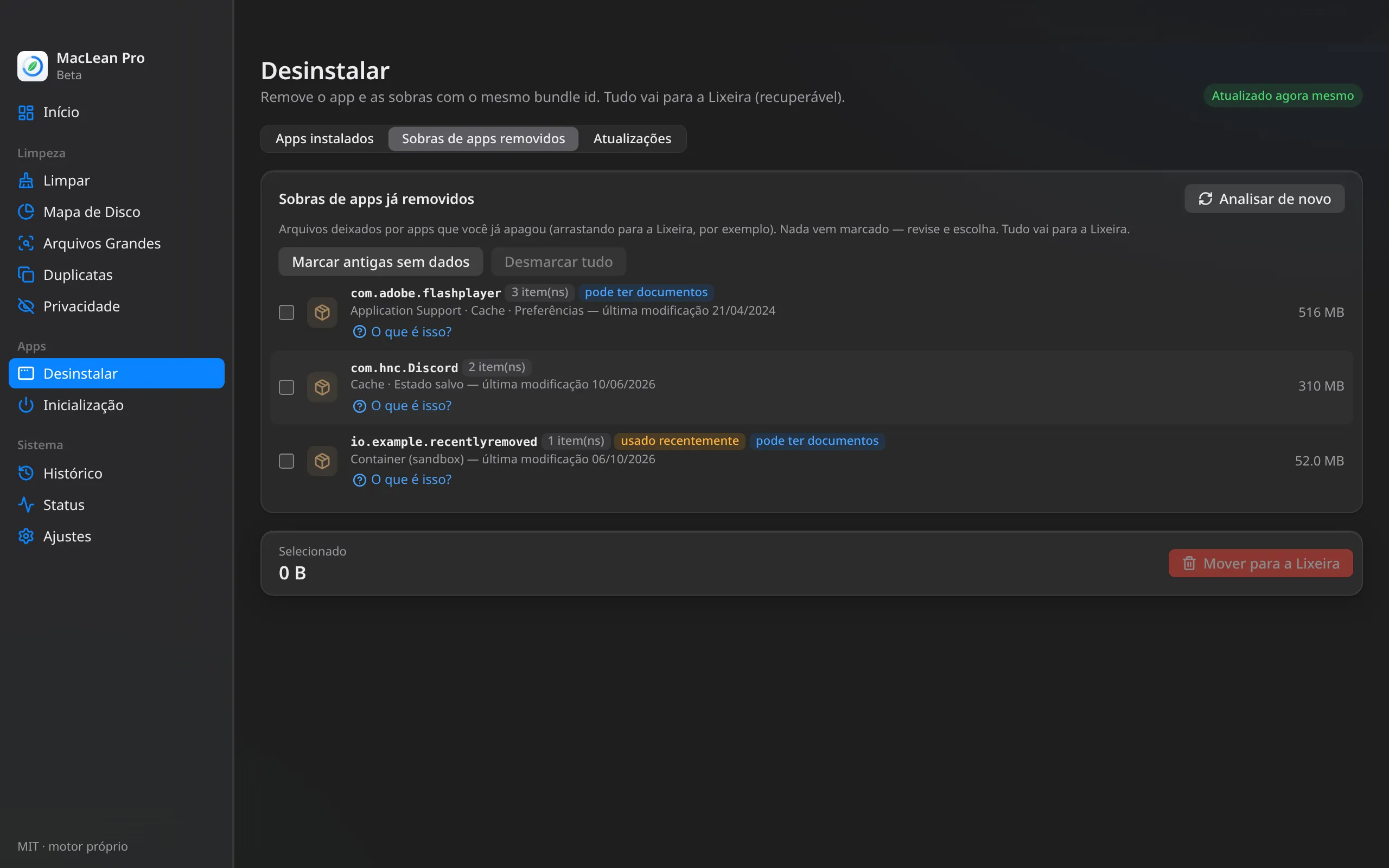
Task: Click the '2 item(ns)' count badge
Action: (x=496, y=367)
